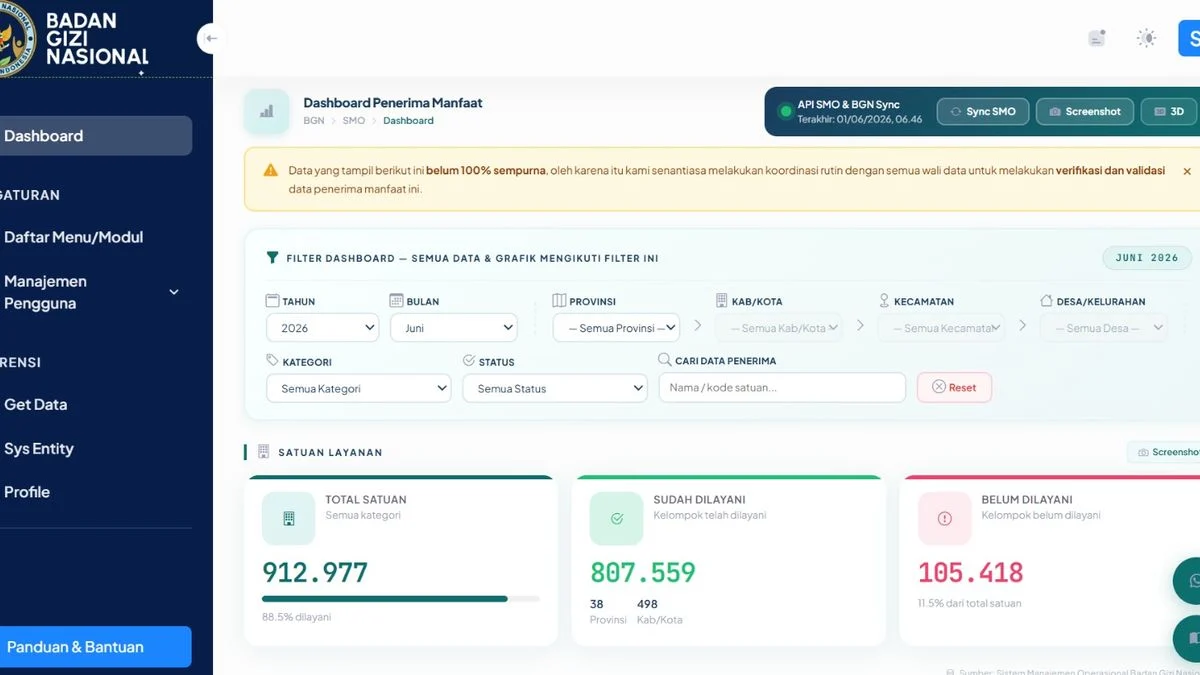This screenshot has width=1200, height=675.
Task: Click the map icon beside Provinsi
Action: 559,300
